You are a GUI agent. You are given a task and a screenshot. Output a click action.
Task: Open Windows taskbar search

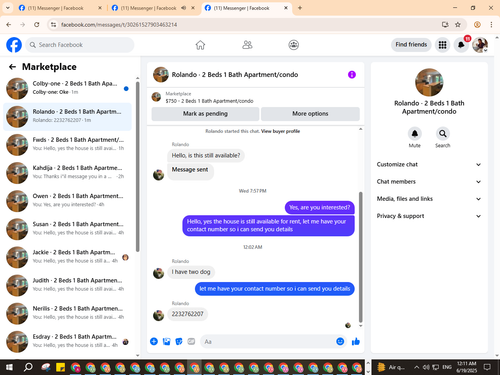point(28,367)
